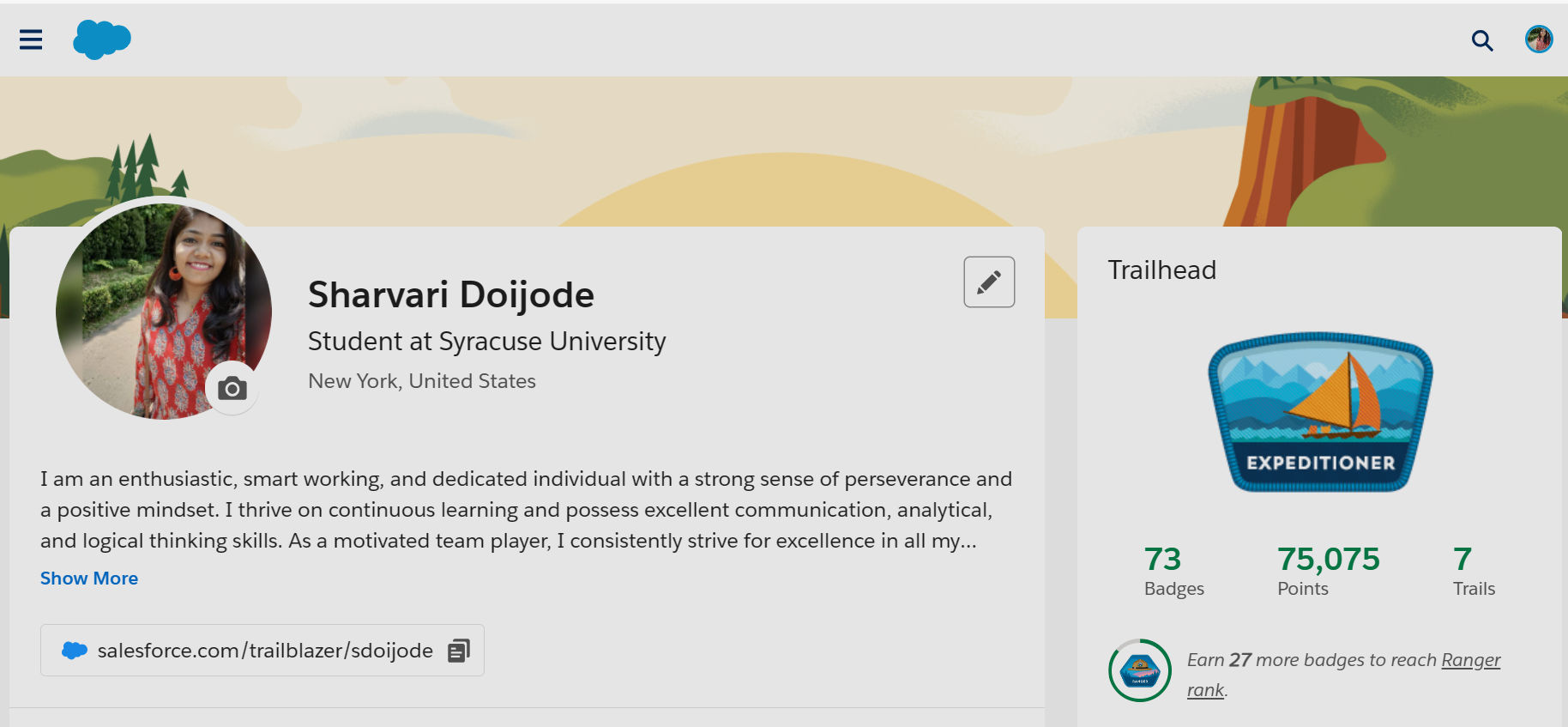The height and width of the screenshot is (727, 1568).
Task: Click the Sharvari Doijode name heading
Action: [x=450, y=295]
